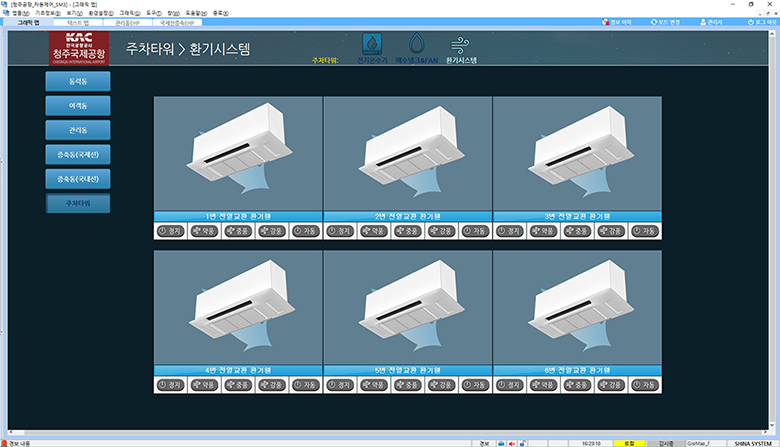This screenshot has width=780, height=447.
Task: Click the 감시중 status bar entry
Action: pos(666,444)
